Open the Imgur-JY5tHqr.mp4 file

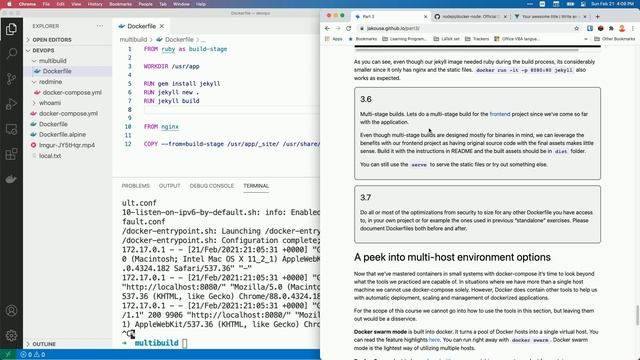67,145
